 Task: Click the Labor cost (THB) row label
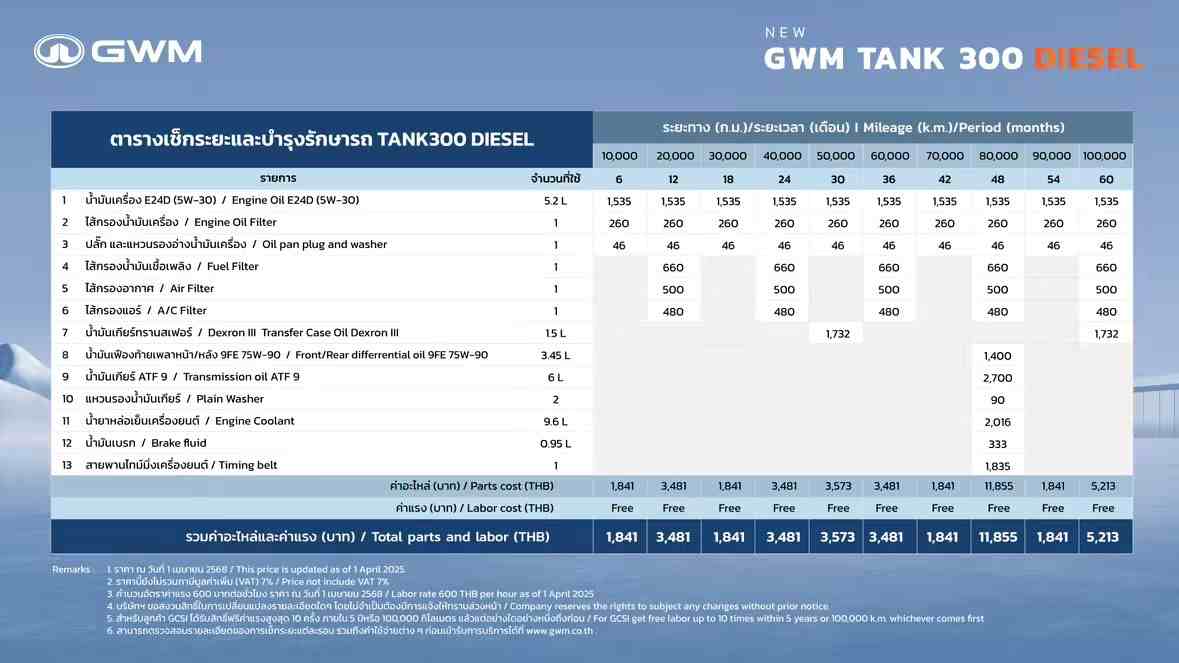[x=474, y=508]
